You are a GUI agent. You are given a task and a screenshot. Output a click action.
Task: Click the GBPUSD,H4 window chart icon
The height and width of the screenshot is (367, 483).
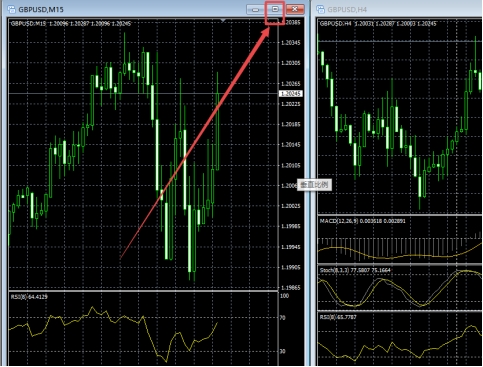click(x=321, y=9)
